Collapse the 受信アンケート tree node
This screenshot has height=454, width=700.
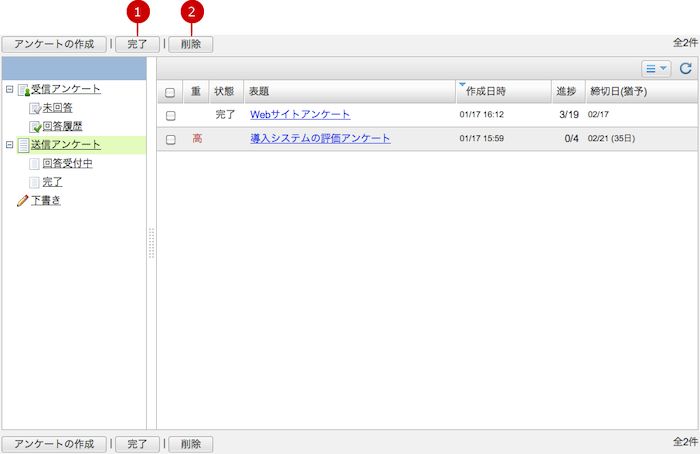coord(9,89)
